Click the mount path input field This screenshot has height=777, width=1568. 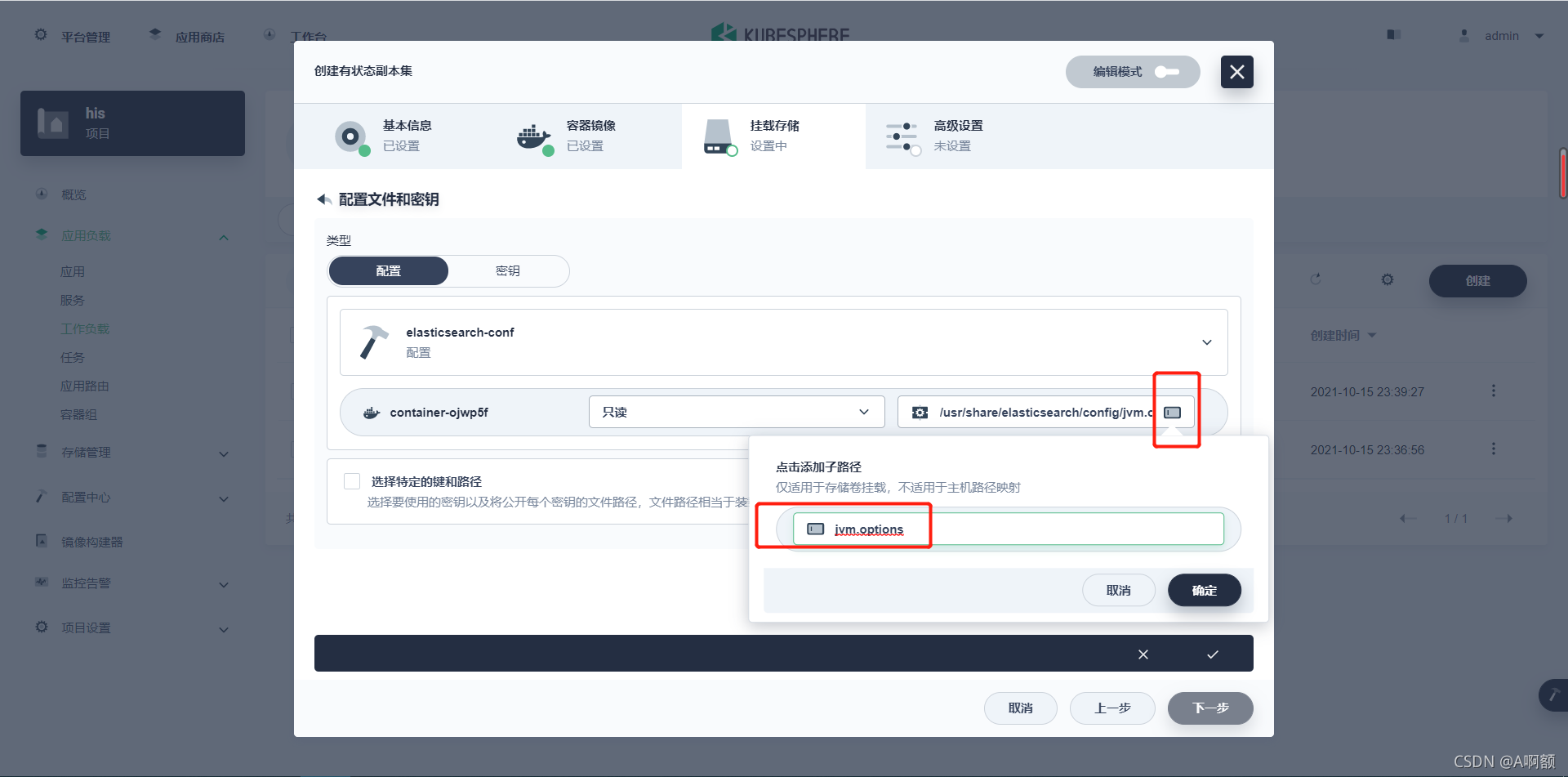coord(1045,412)
